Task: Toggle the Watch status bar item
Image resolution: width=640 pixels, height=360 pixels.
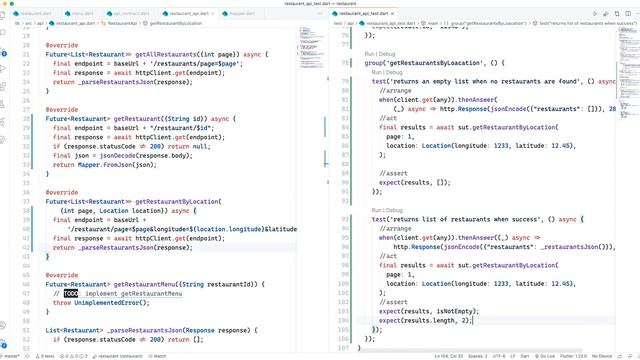Action: tap(157, 356)
